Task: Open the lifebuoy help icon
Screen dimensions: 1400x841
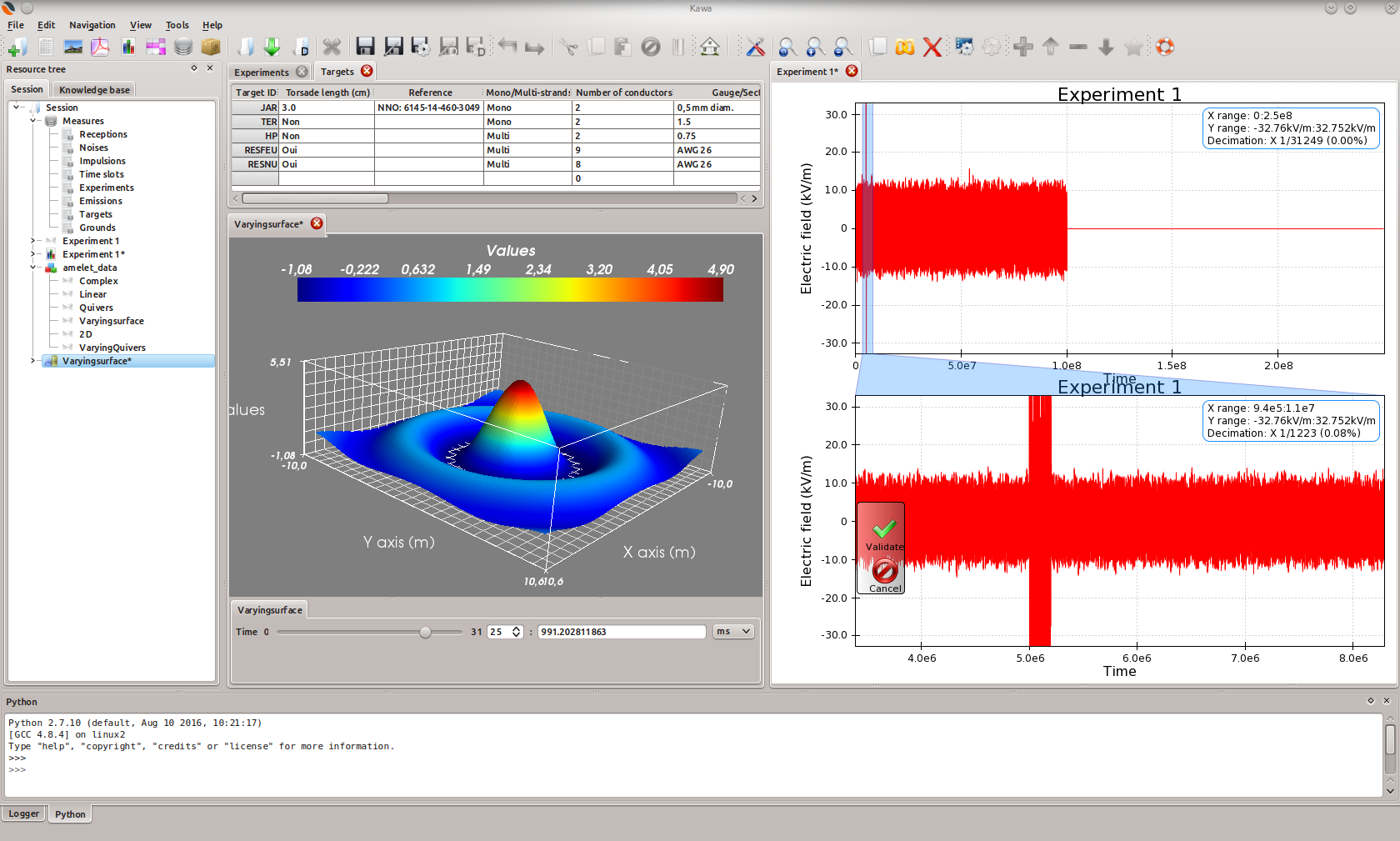Action: pyautogui.click(x=1165, y=47)
